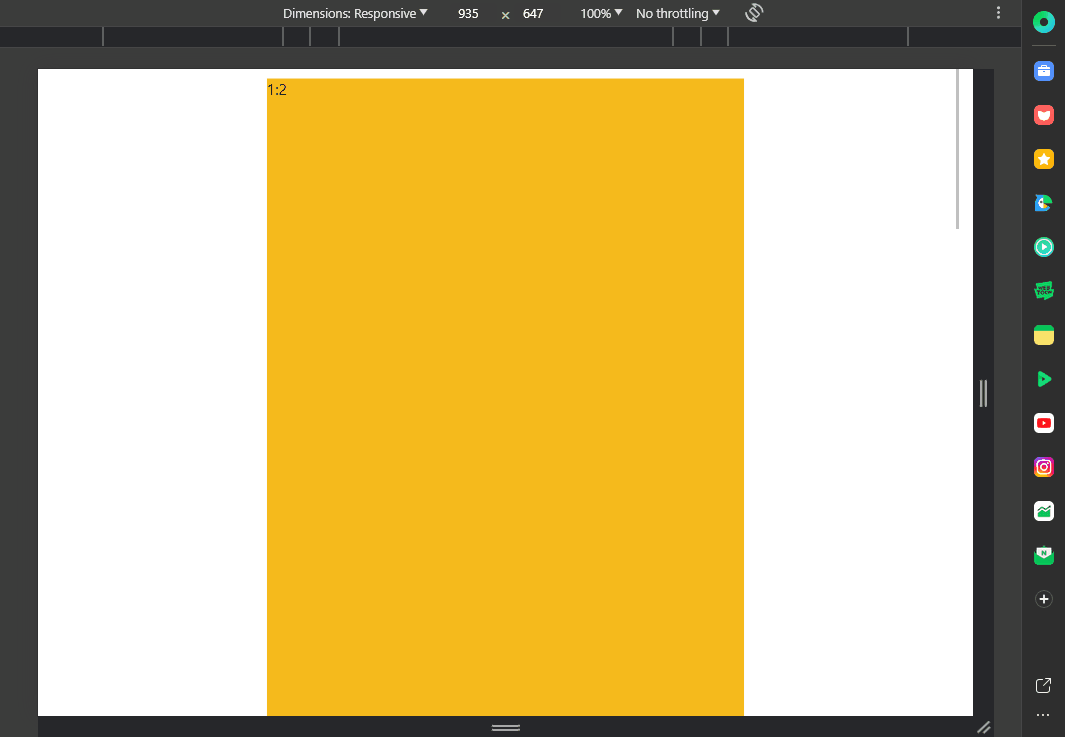Add a new sidebar app with plus

1043,599
